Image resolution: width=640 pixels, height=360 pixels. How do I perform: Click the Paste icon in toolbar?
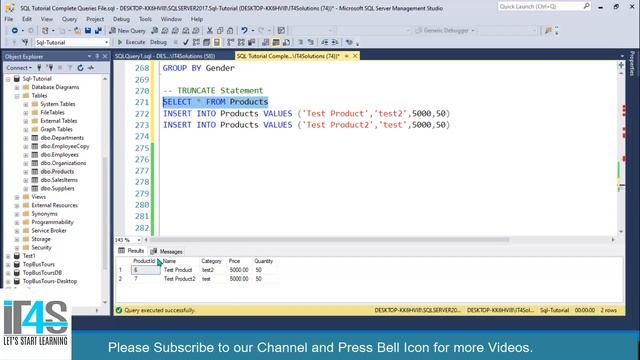[x=230, y=31]
